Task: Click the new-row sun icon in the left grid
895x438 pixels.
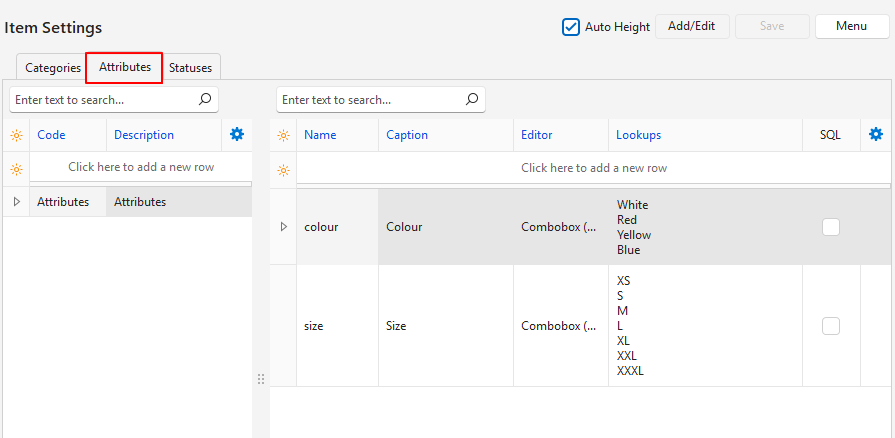Action: click(x=16, y=168)
